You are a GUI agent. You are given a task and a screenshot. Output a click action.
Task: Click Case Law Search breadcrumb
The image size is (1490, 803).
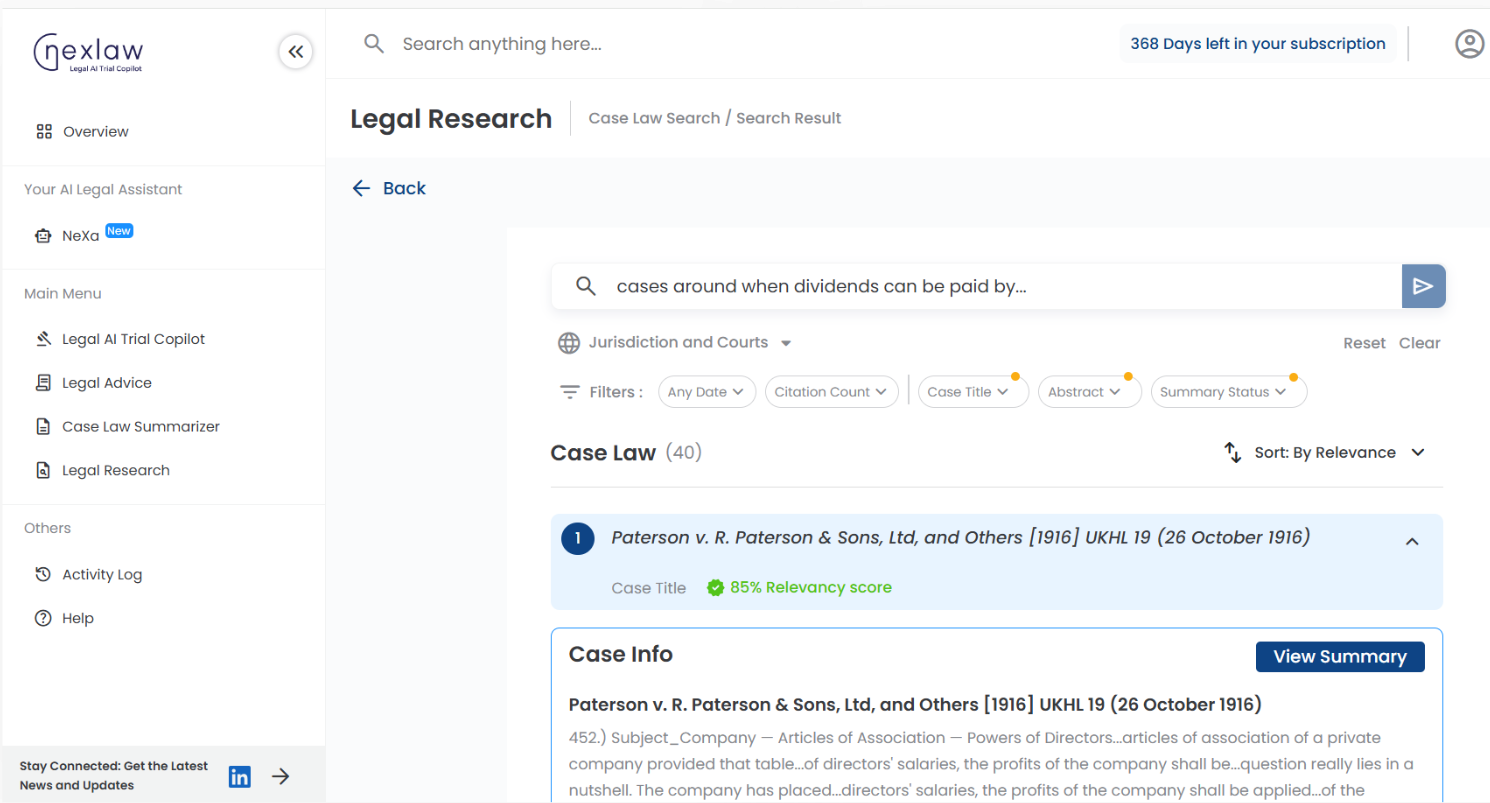click(x=654, y=118)
